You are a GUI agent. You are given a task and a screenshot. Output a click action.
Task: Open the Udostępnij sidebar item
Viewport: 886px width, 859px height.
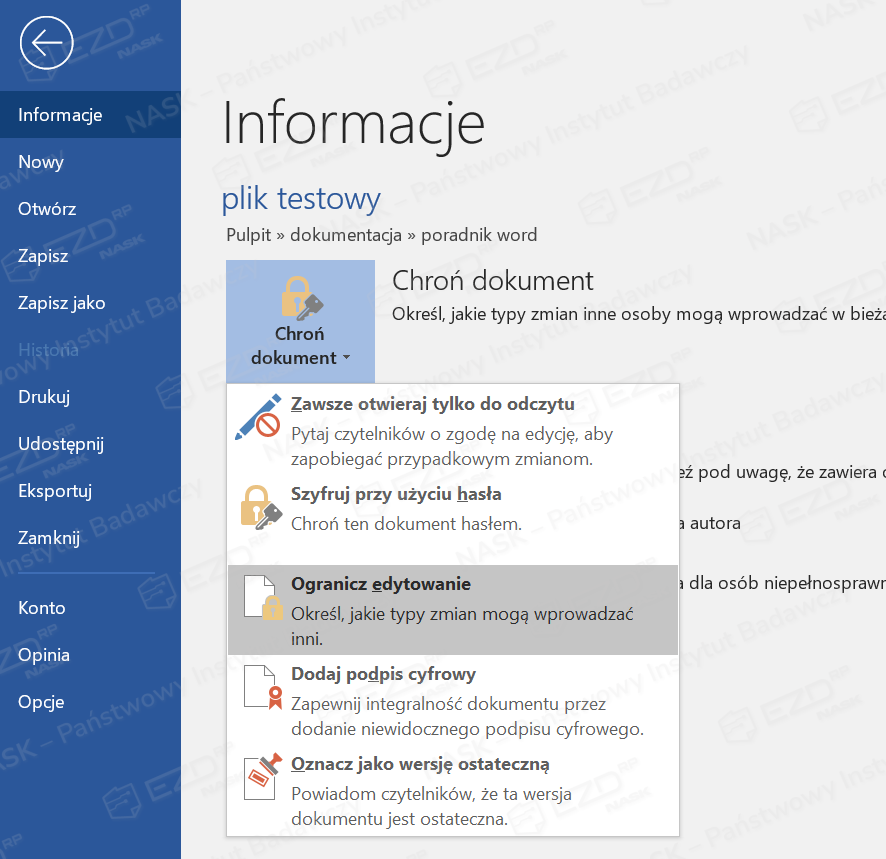[x=61, y=444]
